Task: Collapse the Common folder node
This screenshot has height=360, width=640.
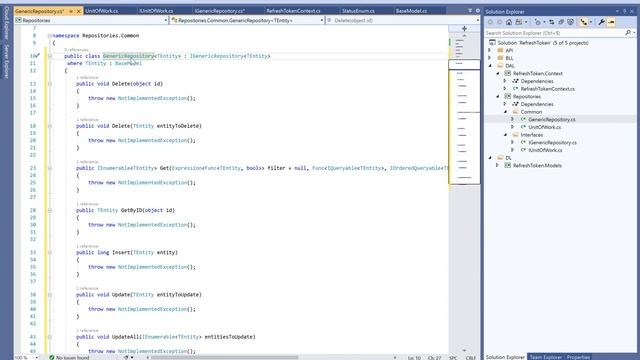Action: tap(505, 111)
